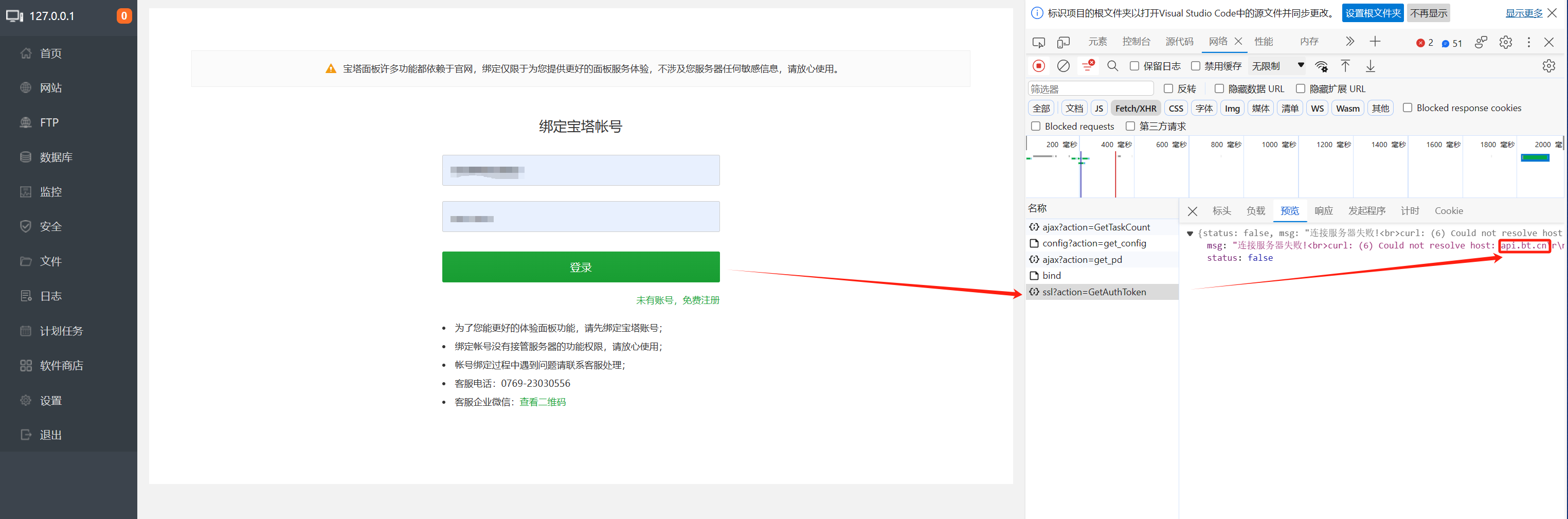Viewport: 1568px width, 519px height.
Task: Switch to 源代码 DevTools tab
Action: tap(1179, 42)
